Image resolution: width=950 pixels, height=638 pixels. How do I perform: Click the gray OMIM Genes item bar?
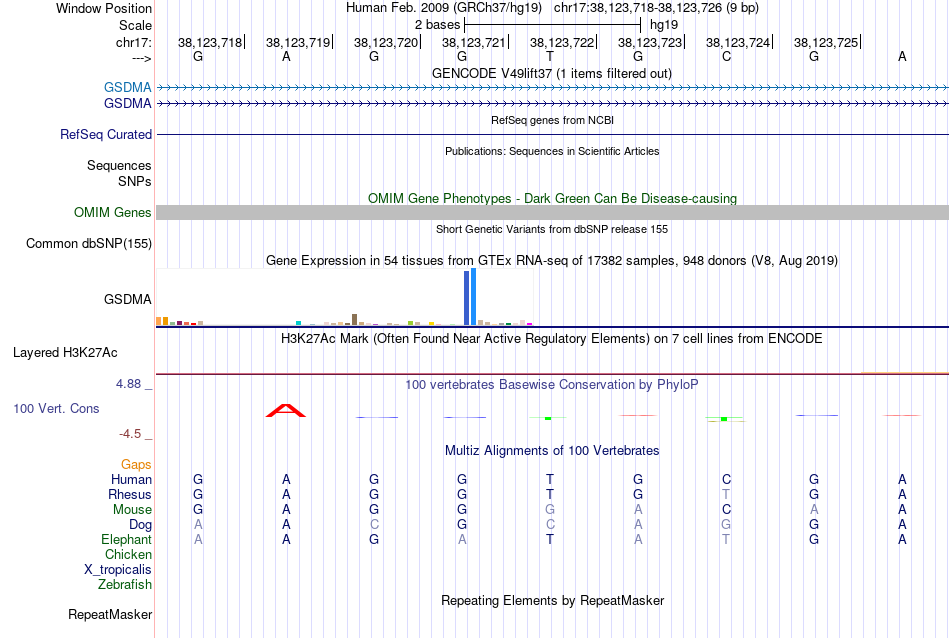click(x=553, y=212)
